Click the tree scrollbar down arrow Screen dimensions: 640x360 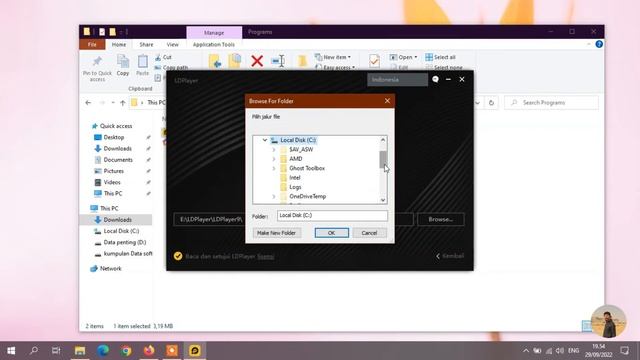point(382,200)
